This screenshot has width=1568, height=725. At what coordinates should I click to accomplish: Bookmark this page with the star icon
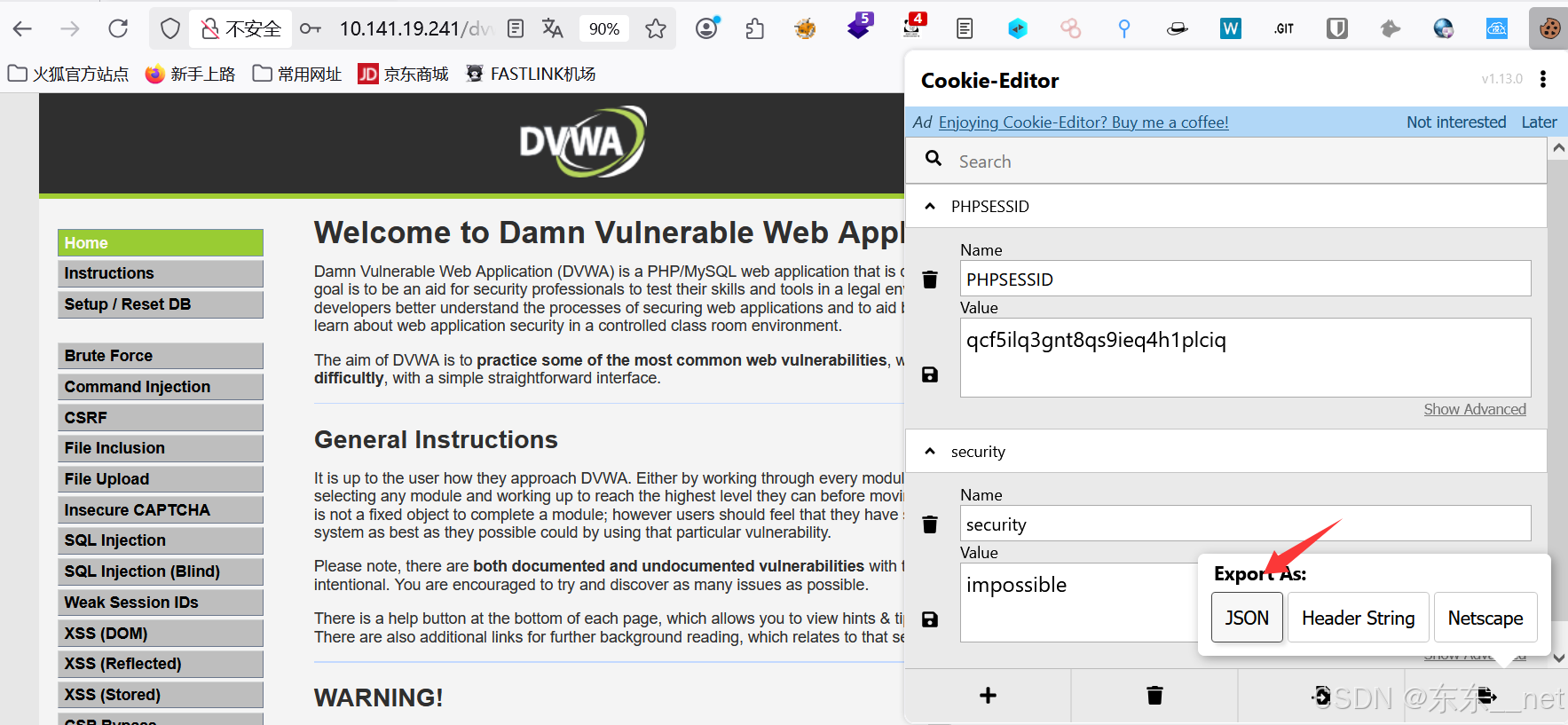pos(656,29)
